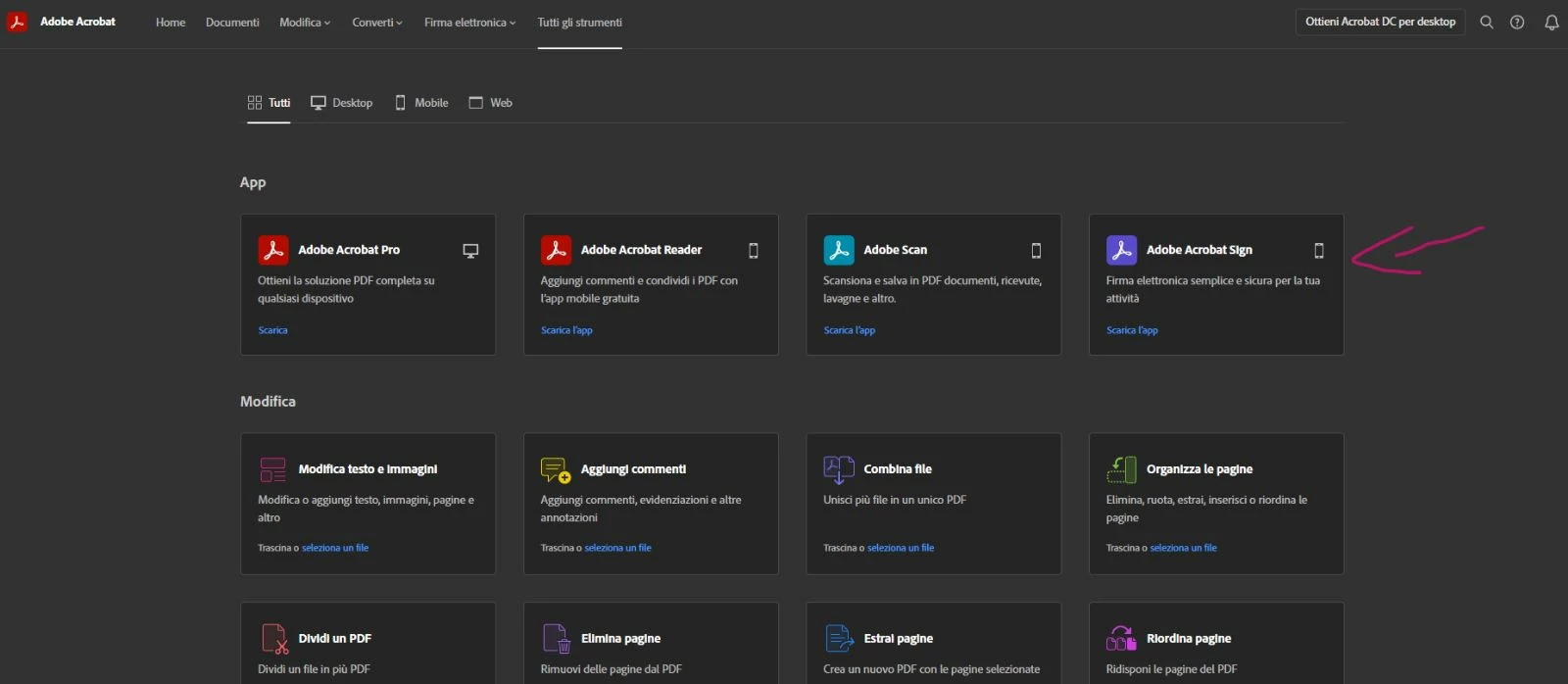Click the Estrai pagine title
Screen dimensions: 1568x684
pos(898,639)
